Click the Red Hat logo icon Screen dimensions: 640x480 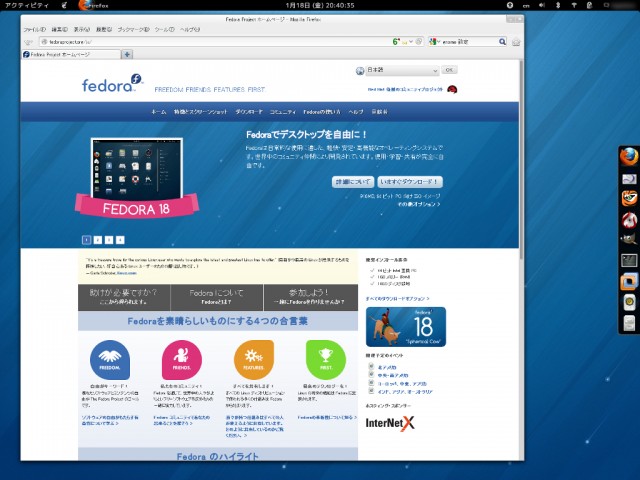click(452, 89)
